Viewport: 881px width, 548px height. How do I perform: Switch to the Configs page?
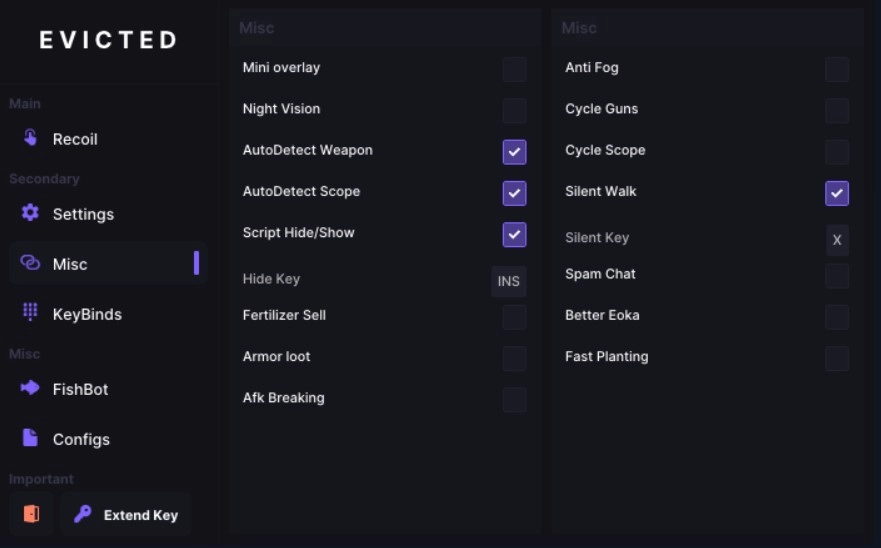(x=81, y=439)
